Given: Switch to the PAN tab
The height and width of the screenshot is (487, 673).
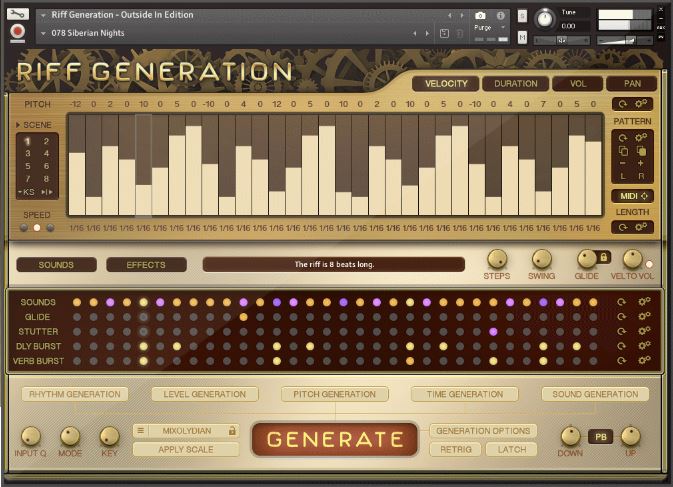Looking at the screenshot, I should (x=632, y=84).
